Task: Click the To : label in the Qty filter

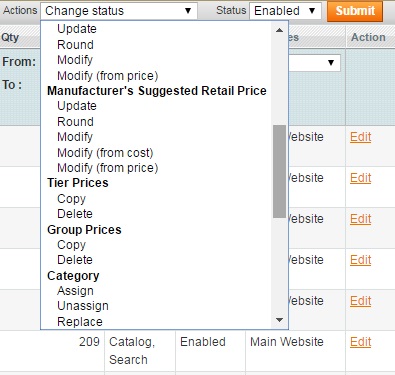Action: coord(12,85)
